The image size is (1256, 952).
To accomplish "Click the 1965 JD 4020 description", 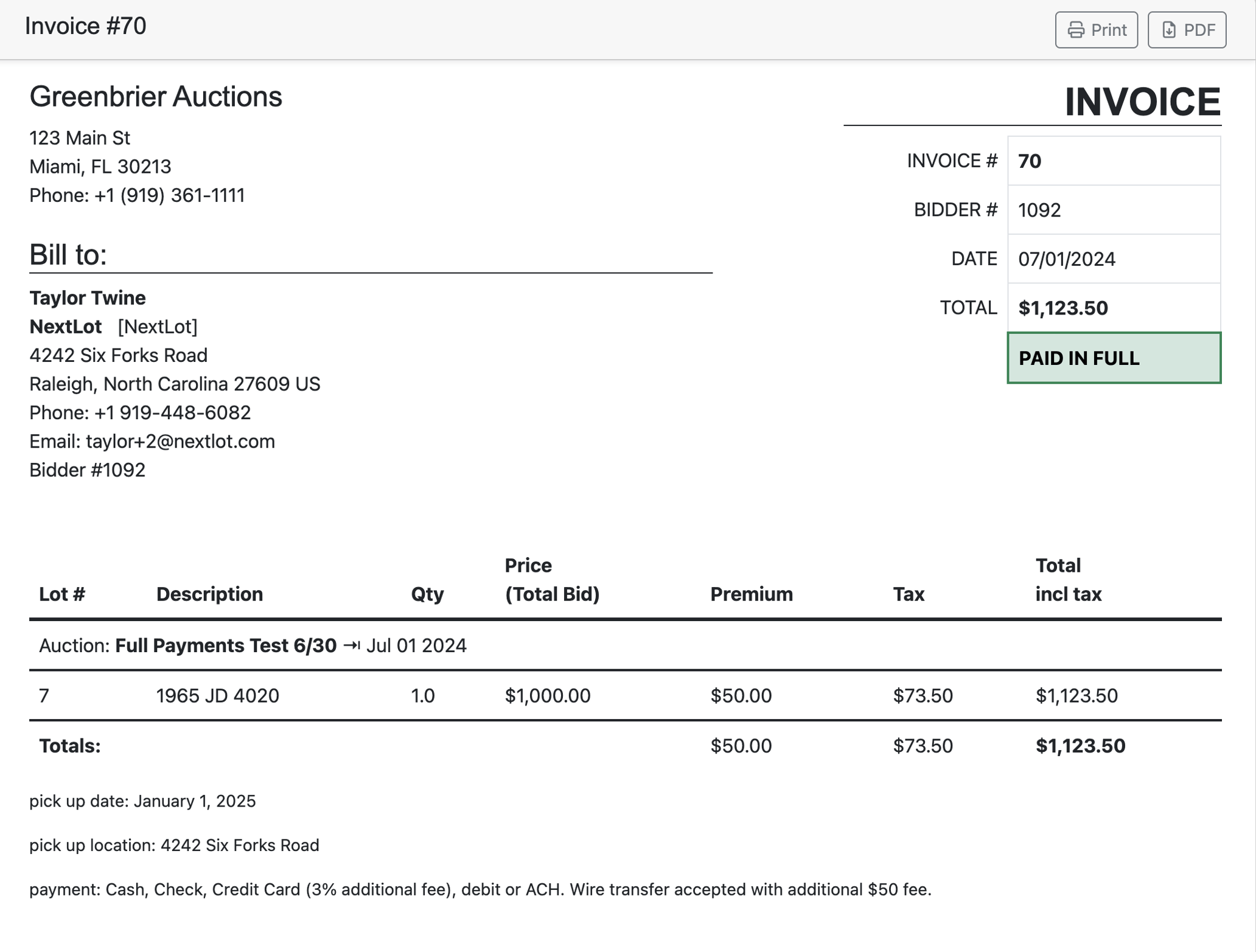I will pos(217,695).
